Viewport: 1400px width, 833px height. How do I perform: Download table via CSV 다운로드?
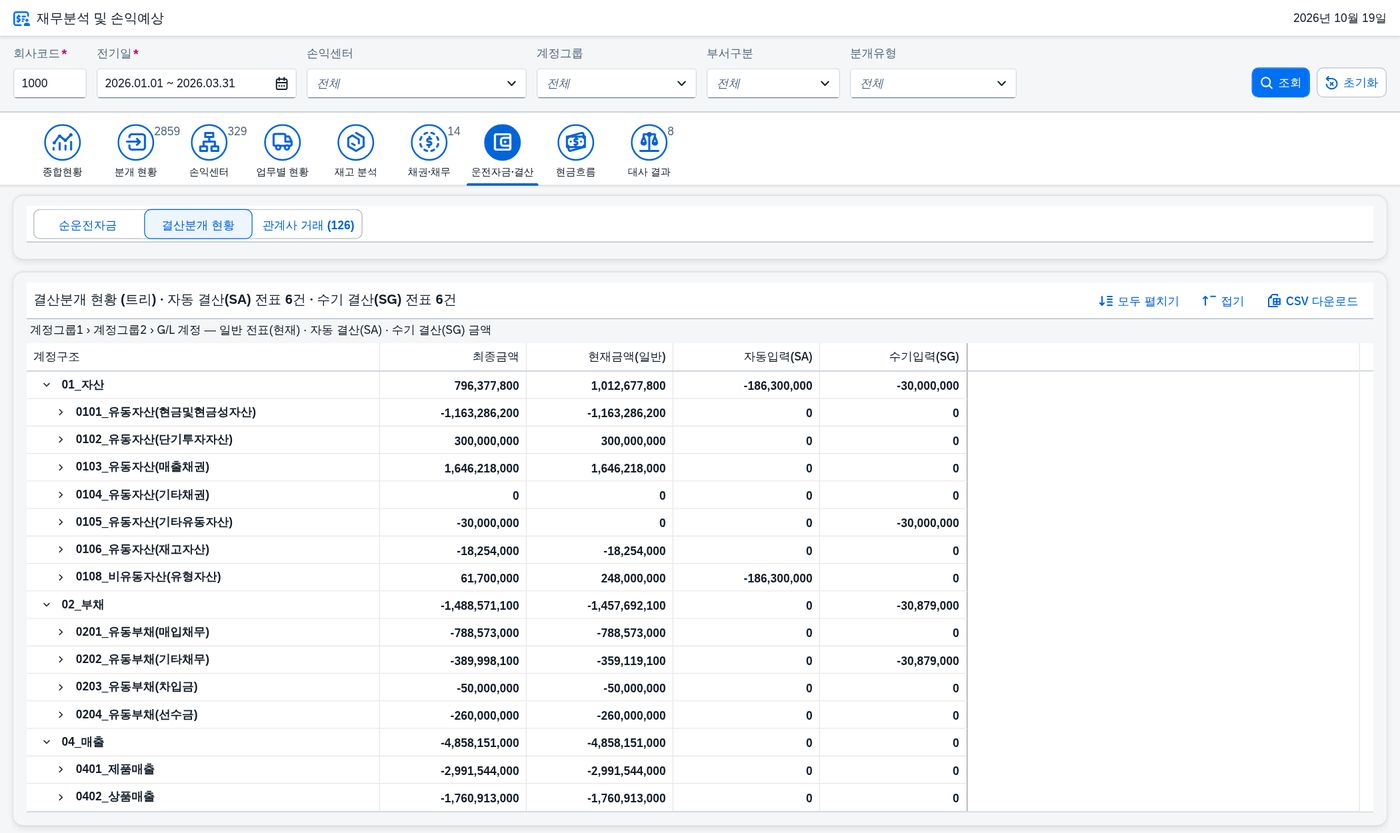pos(1312,301)
